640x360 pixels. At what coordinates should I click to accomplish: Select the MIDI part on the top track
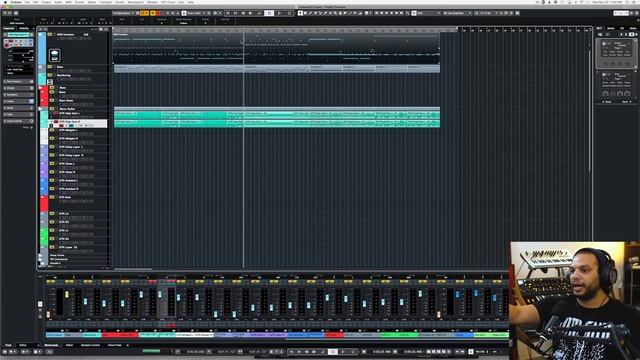click(x=277, y=48)
